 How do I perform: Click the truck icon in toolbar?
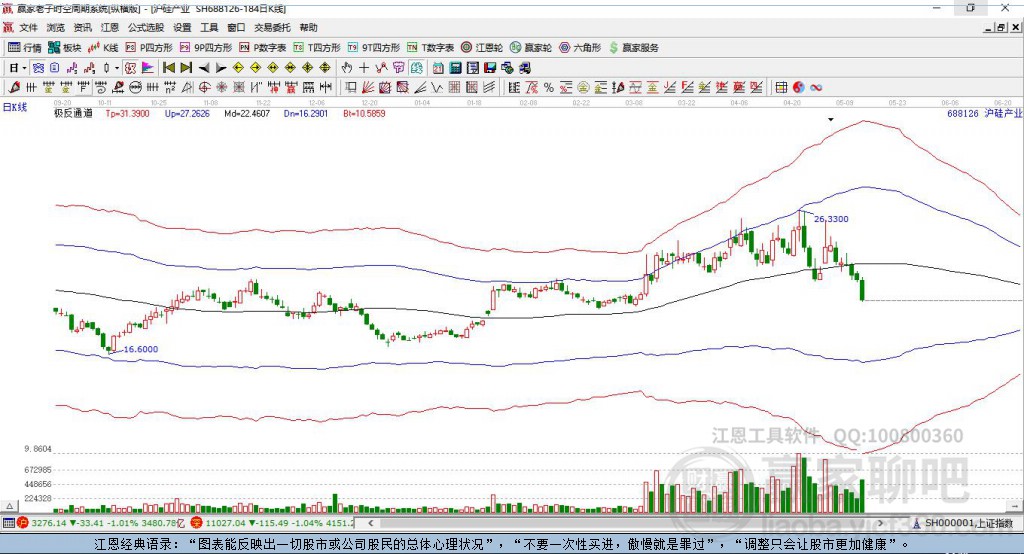(x=524, y=68)
